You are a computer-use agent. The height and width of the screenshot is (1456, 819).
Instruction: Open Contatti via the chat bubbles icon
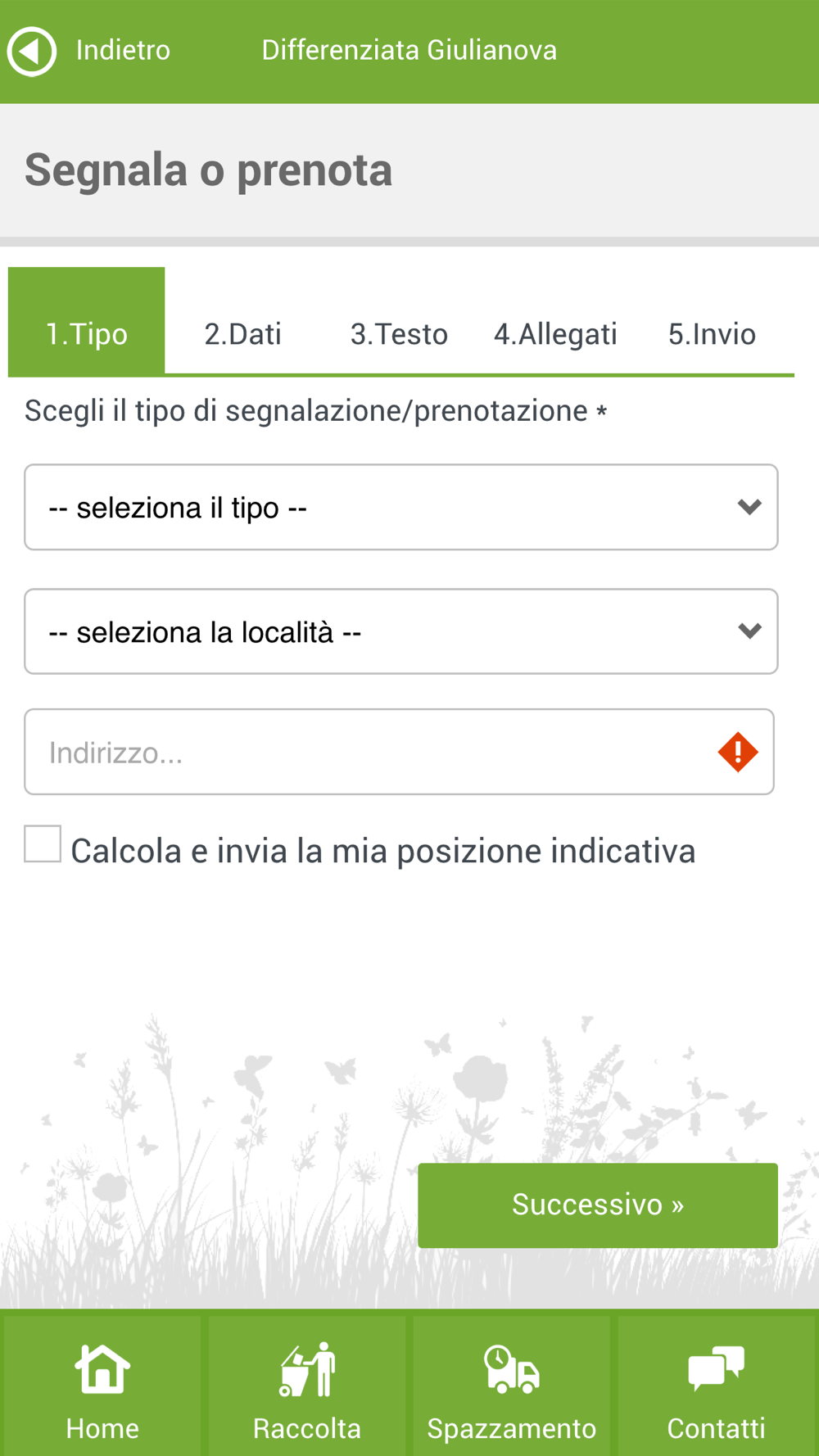pos(717,1369)
